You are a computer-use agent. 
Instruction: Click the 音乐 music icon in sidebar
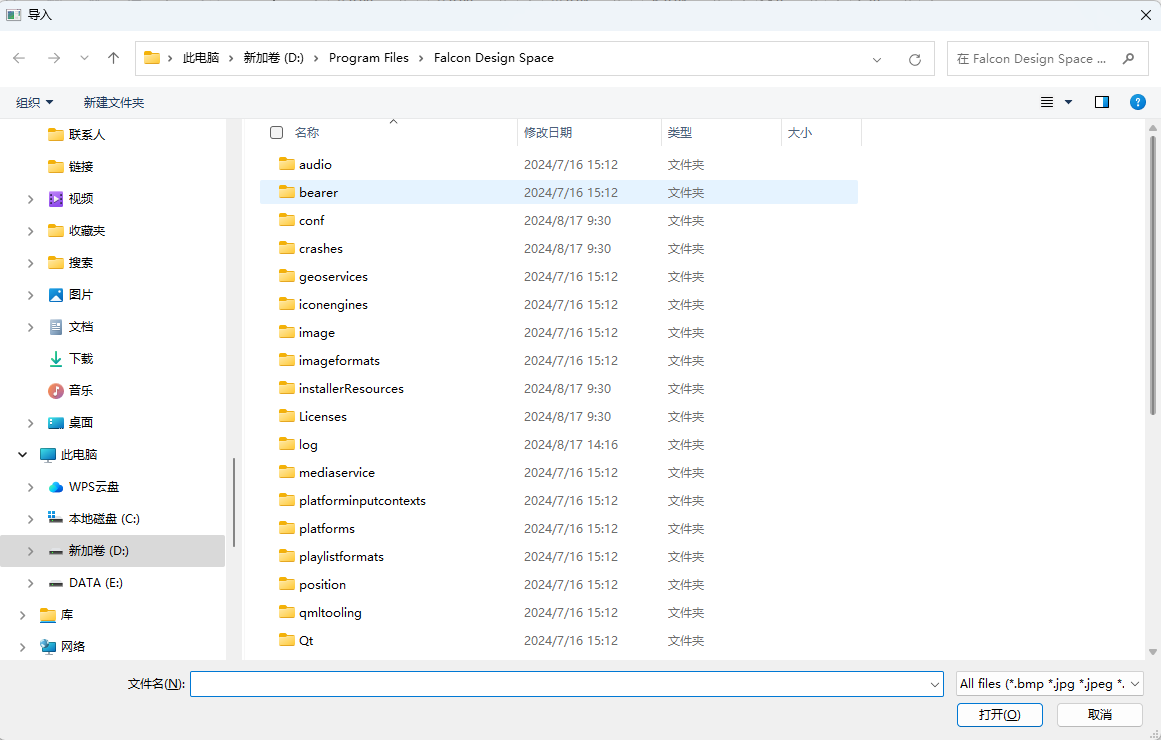coord(56,391)
